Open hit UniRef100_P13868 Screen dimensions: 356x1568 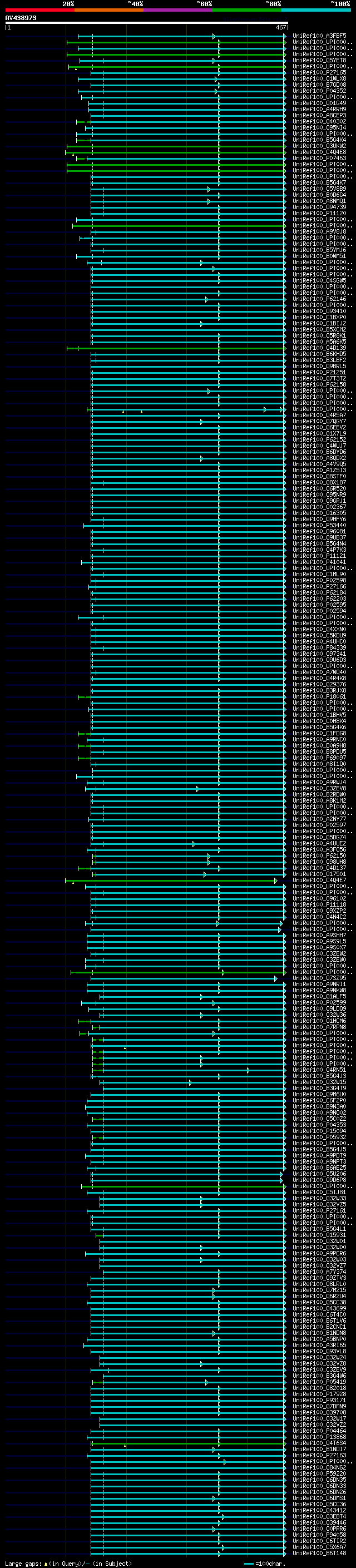click(319, 1437)
